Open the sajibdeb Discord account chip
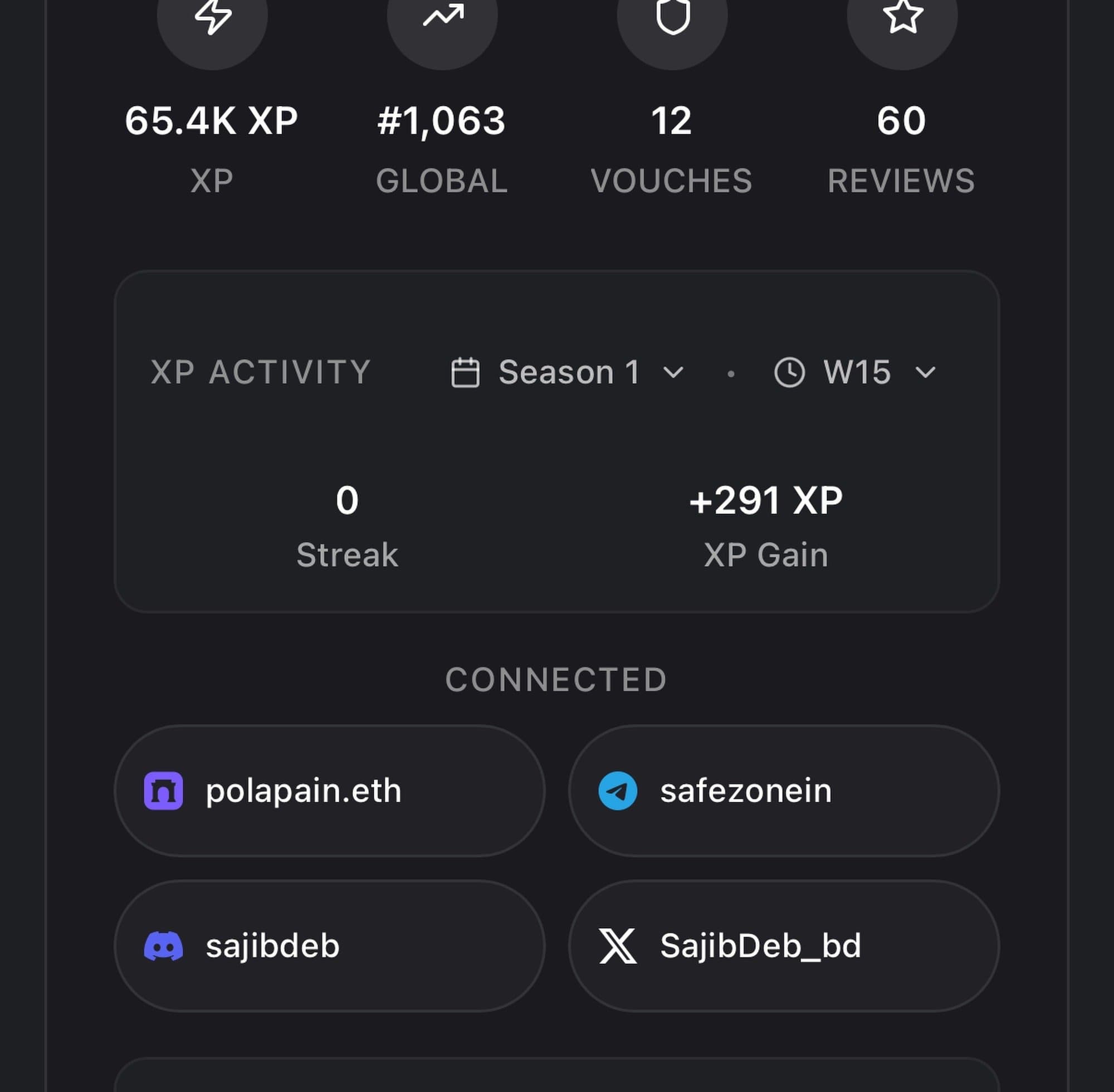This screenshot has height=1092, width=1114. [329, 946]
